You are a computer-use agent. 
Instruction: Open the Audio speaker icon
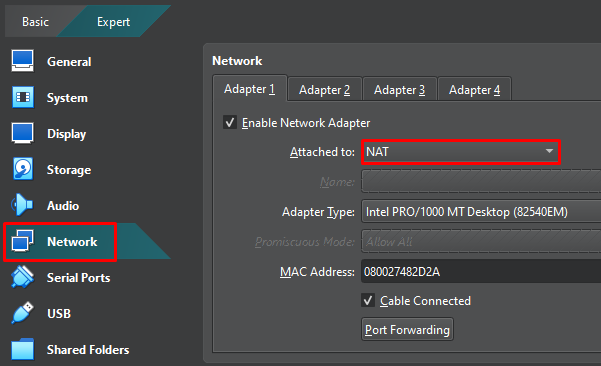click(22, 205)
